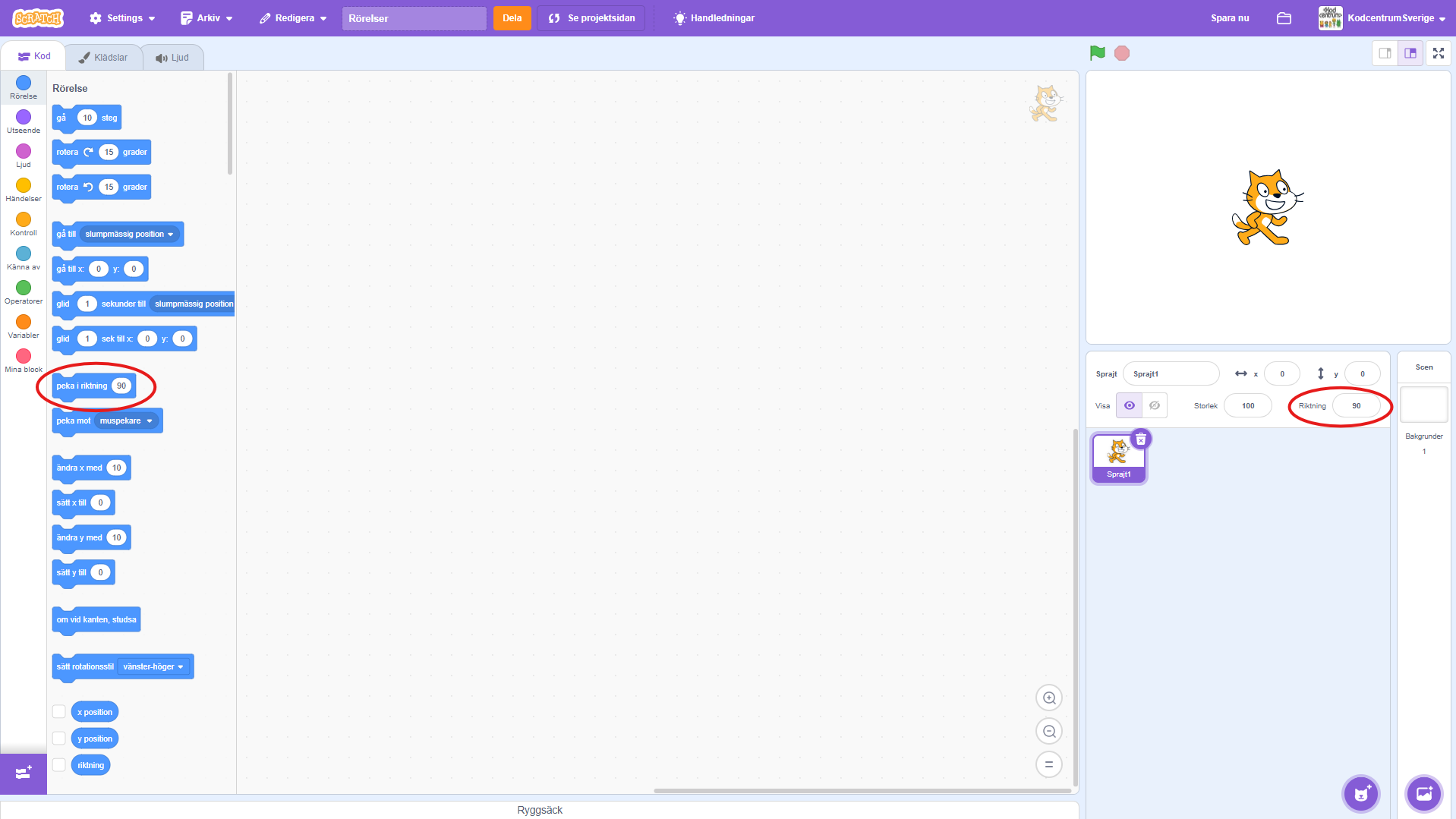
Task: Open Handledningar tutorials
Action: click(714, 18)
